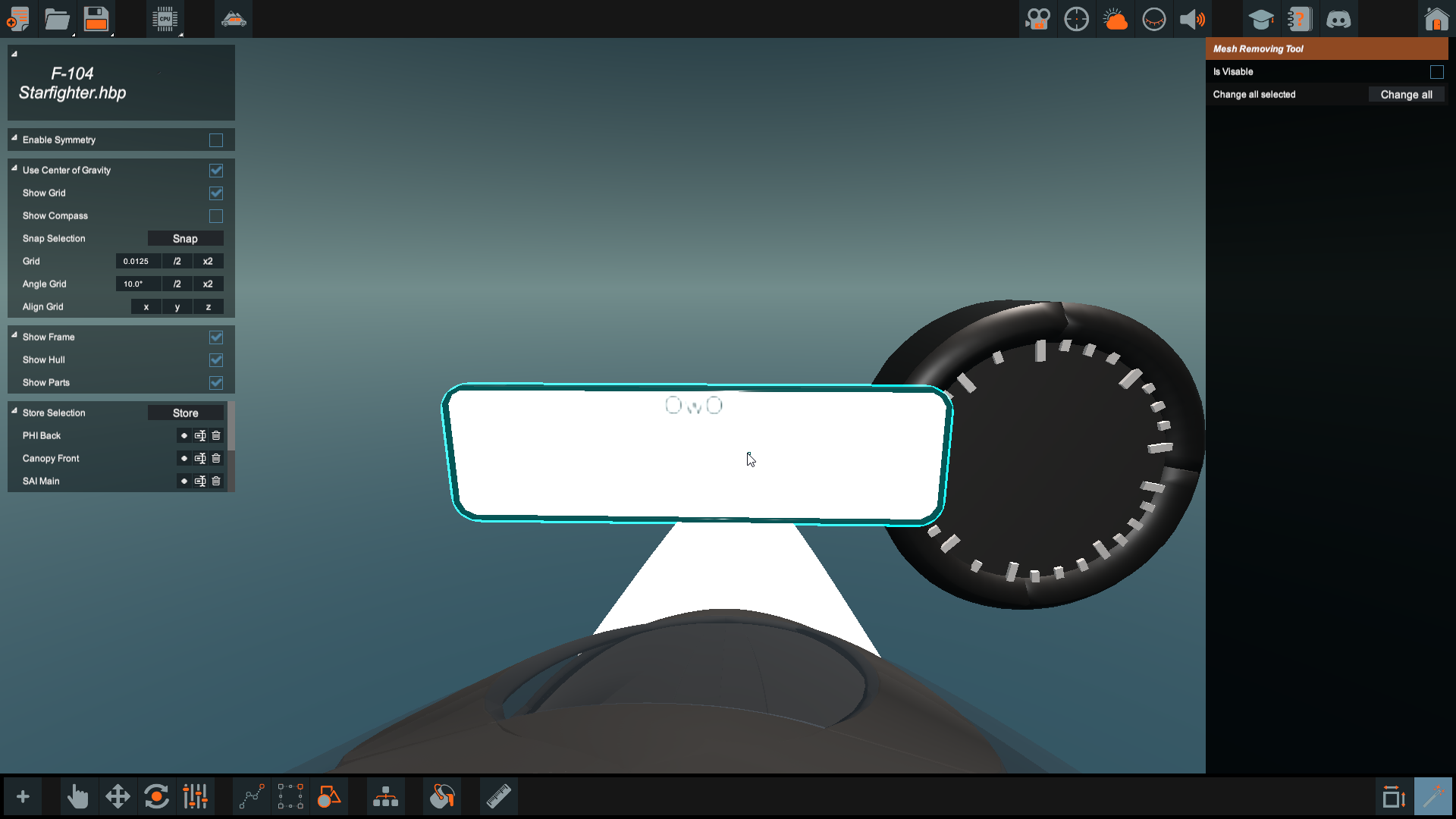
Task: Click the save floppy disk icon
Action: pos(96,19)
